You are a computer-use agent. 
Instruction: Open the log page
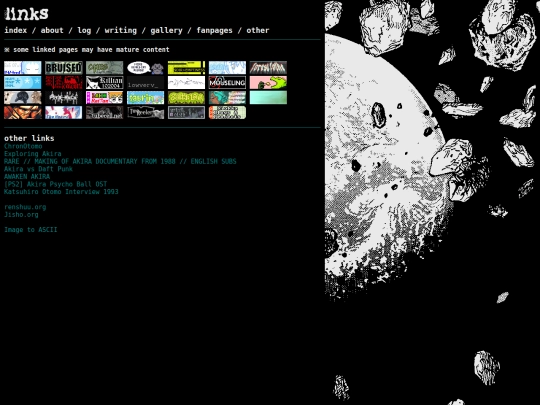coord(84,30)
